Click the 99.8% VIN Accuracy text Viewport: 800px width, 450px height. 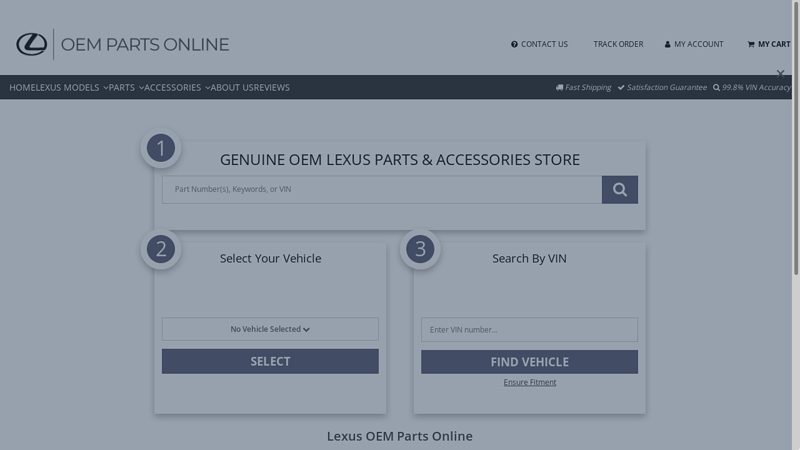tap(756, 88)
